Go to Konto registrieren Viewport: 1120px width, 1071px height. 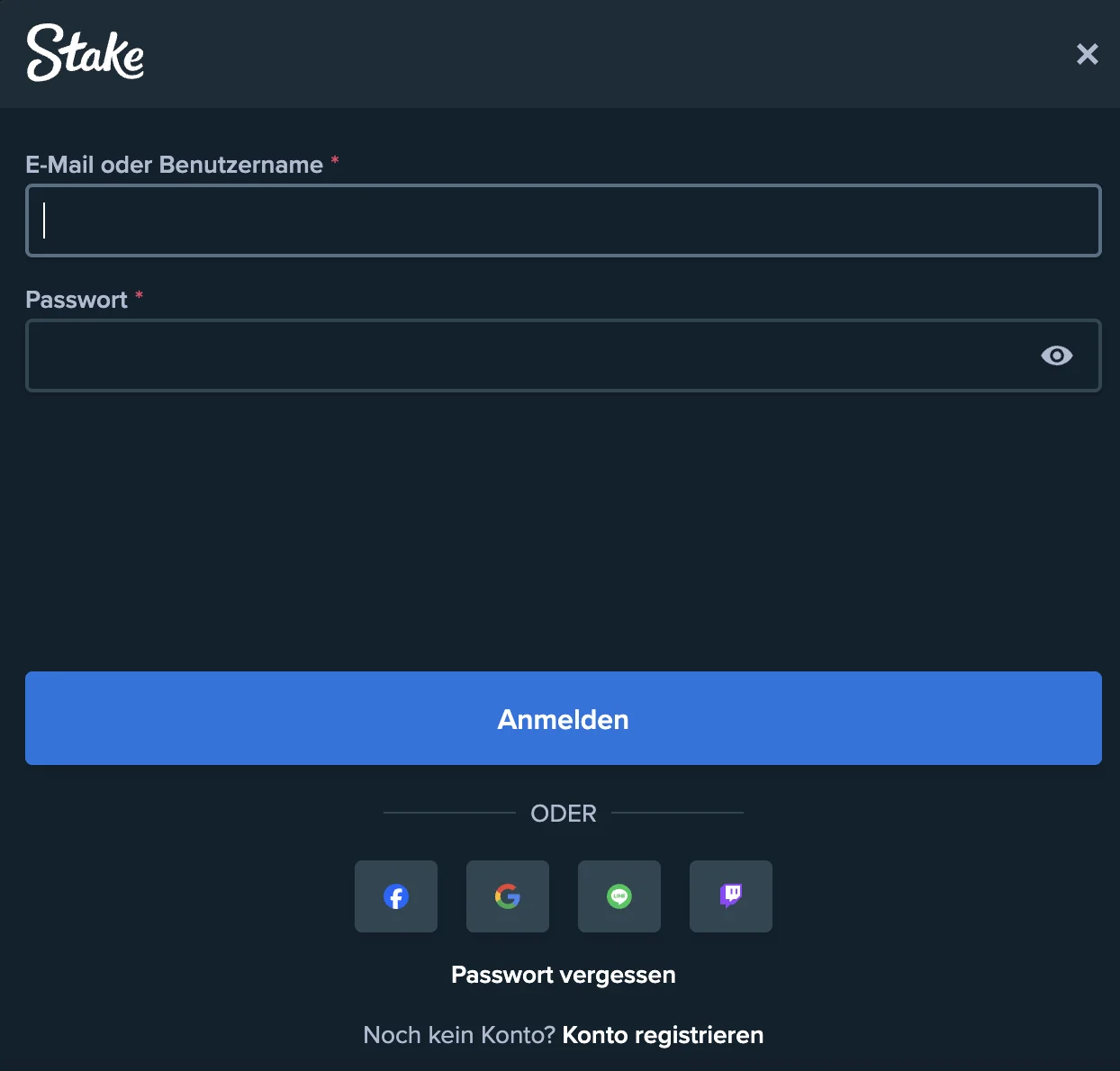[x=662, y=1035]
